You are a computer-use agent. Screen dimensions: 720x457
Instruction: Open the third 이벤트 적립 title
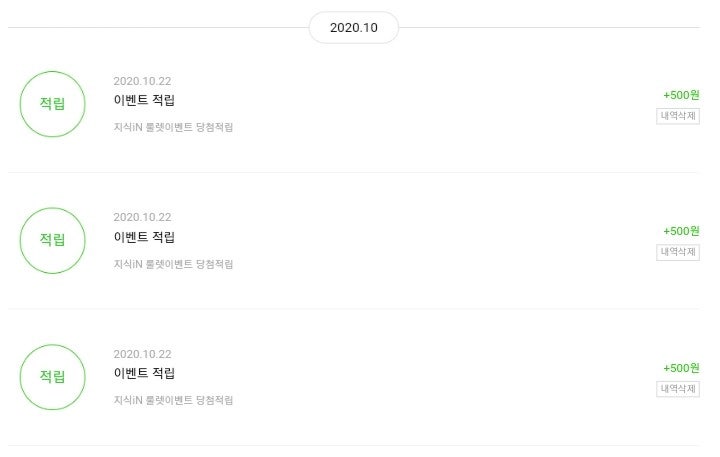145,373
